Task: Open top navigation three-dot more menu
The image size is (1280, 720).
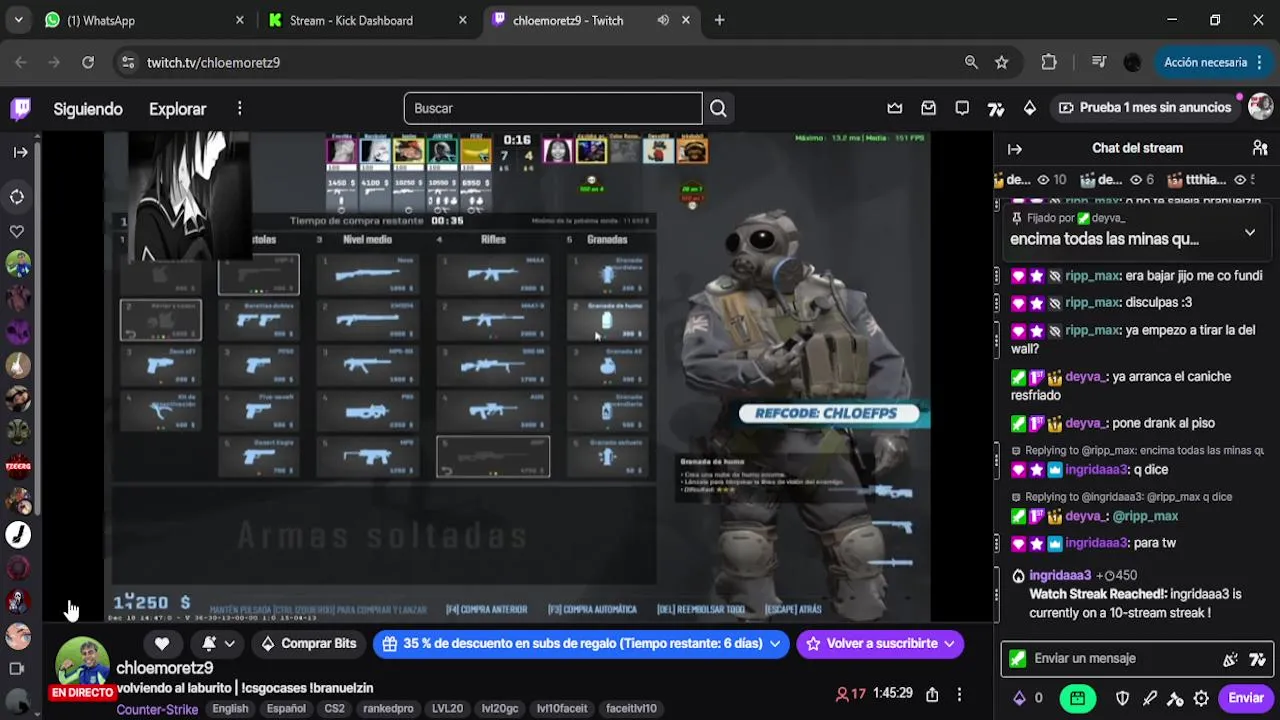Action: [x=240, y=108]
